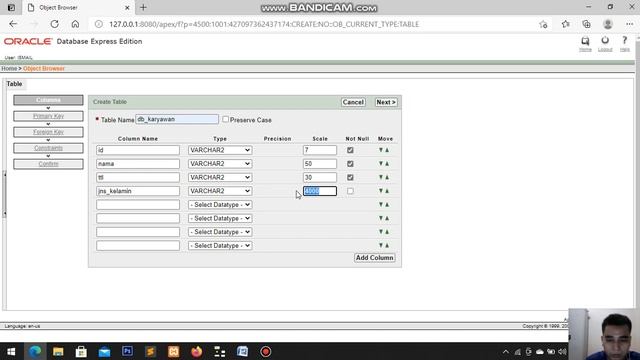Click the Next > button

pos(386,102)
